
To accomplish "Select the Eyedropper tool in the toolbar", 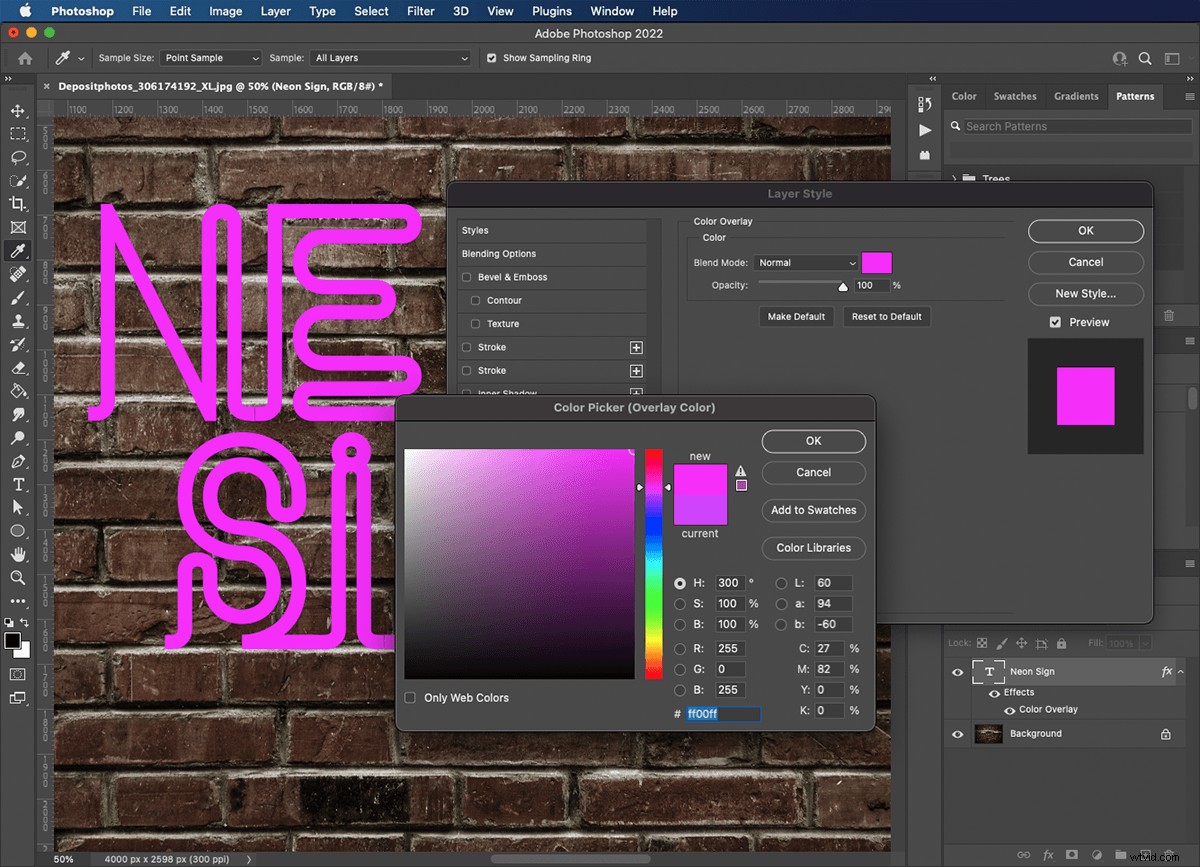I will coord(17,250).
